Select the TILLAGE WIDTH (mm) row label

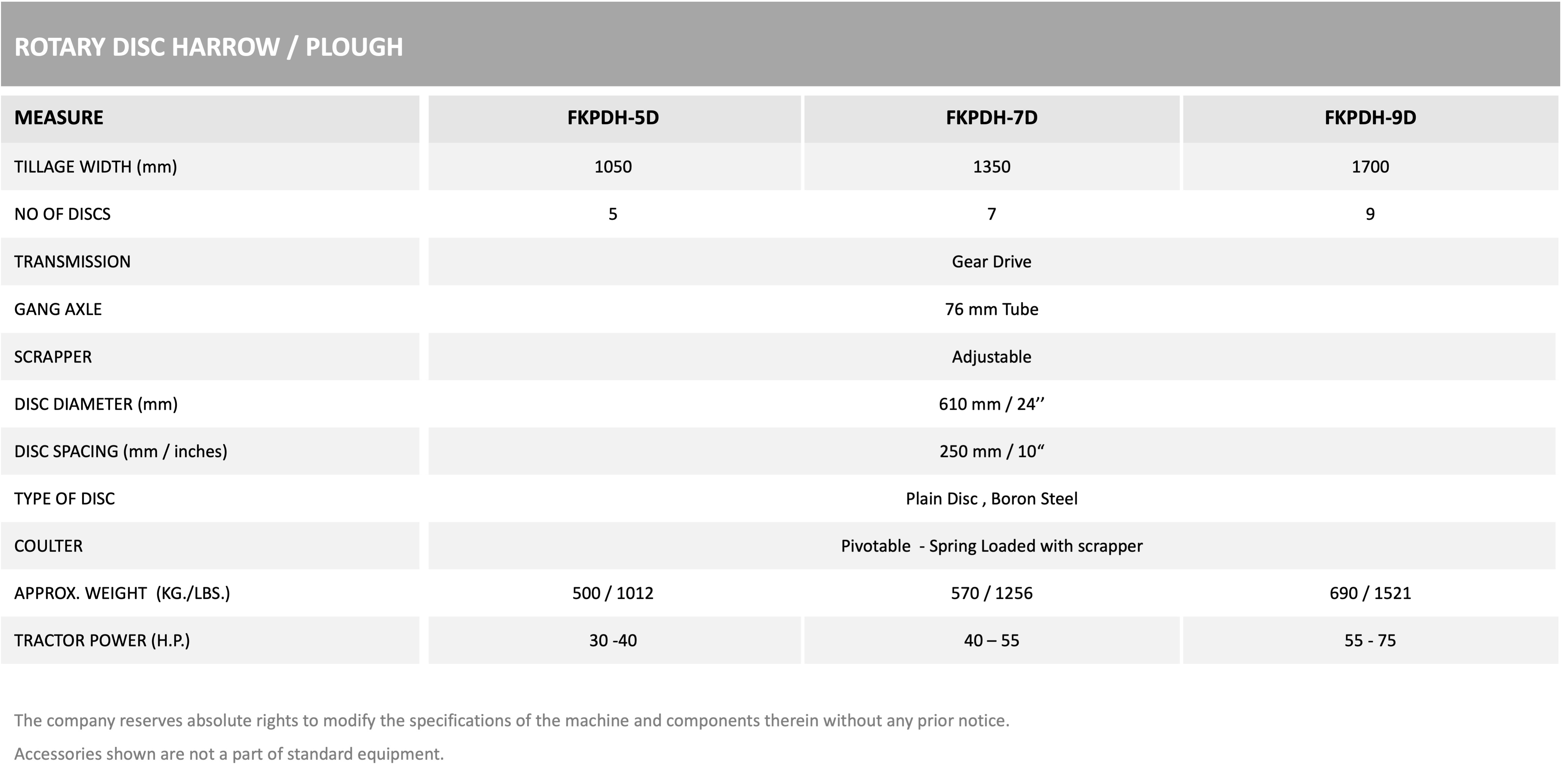click(95, 167)
